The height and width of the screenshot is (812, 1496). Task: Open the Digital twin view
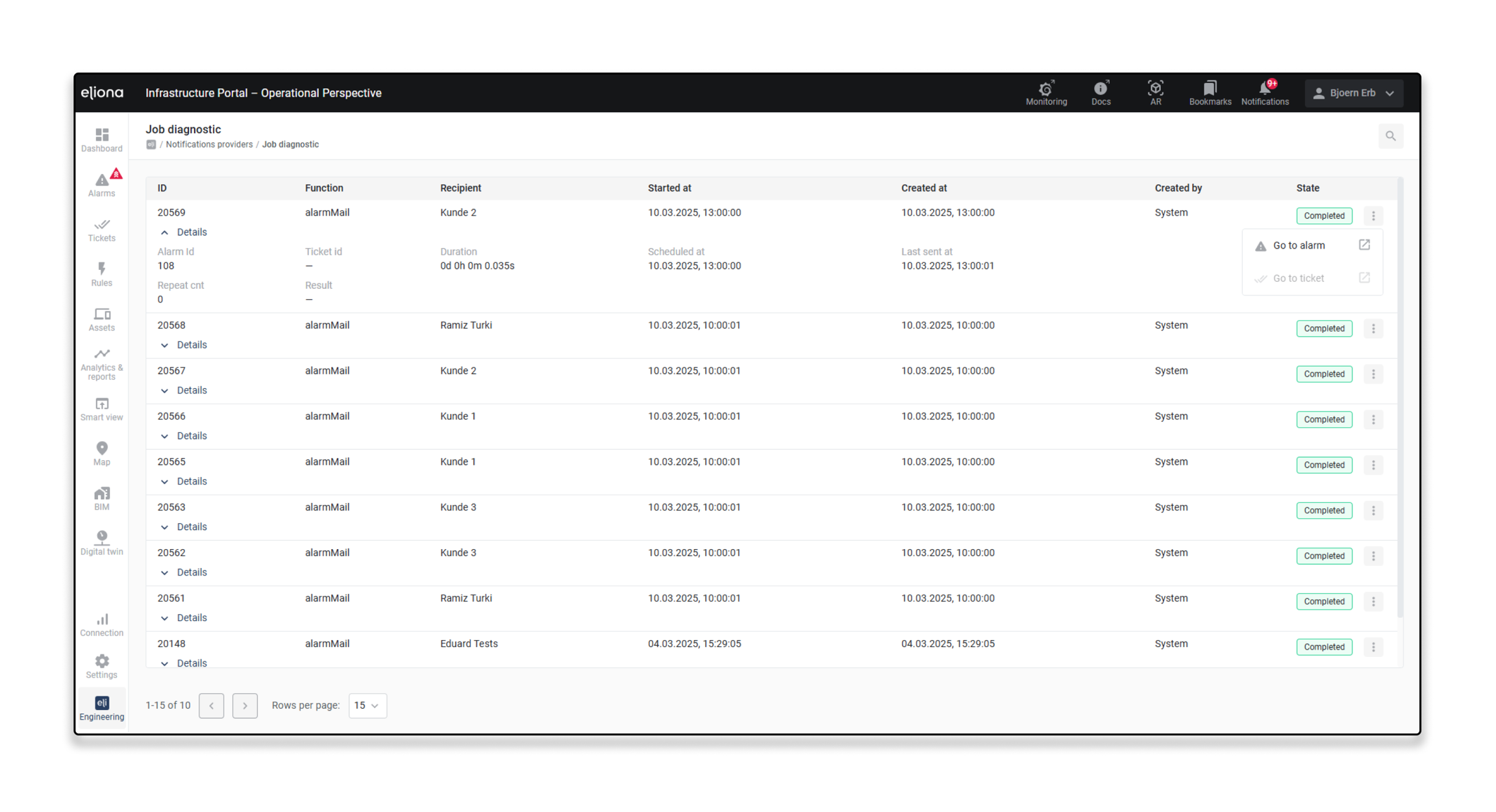(x=102, y=543)
